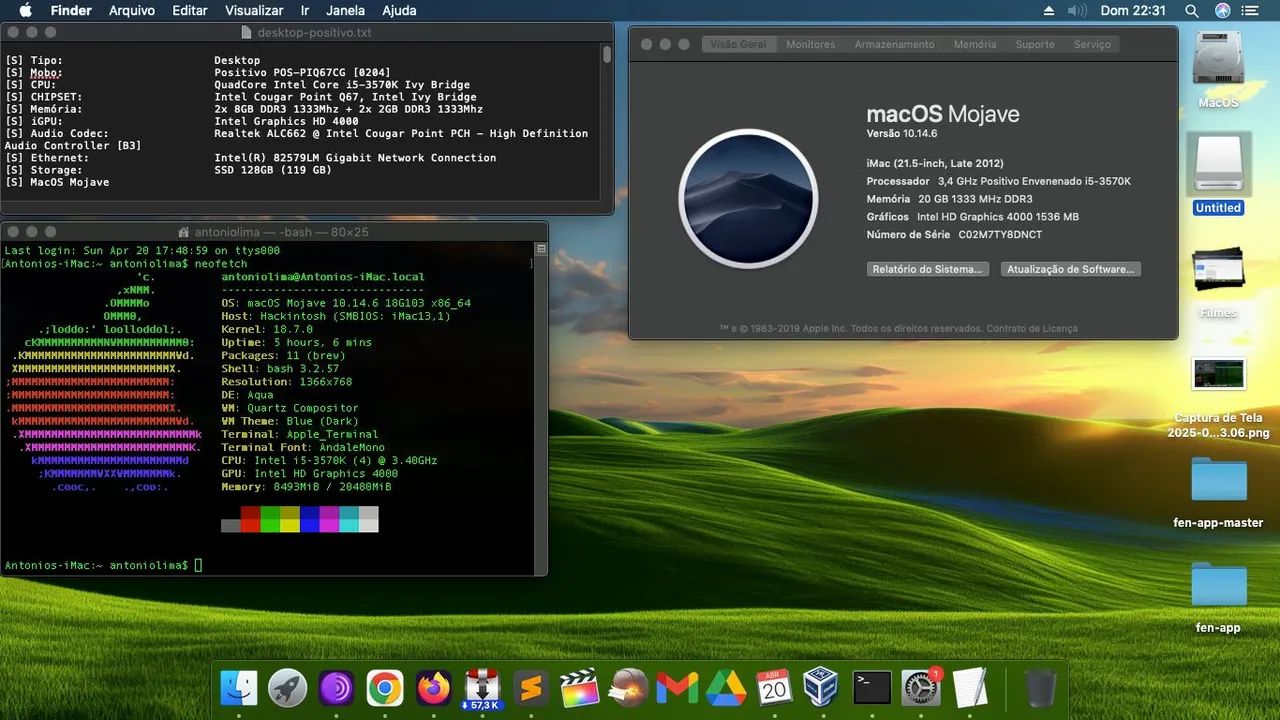Click the document icon in desktop-positivo.txt title
Image resolution: width=1280 pixels, height=720 pixels.
[247, 32]
